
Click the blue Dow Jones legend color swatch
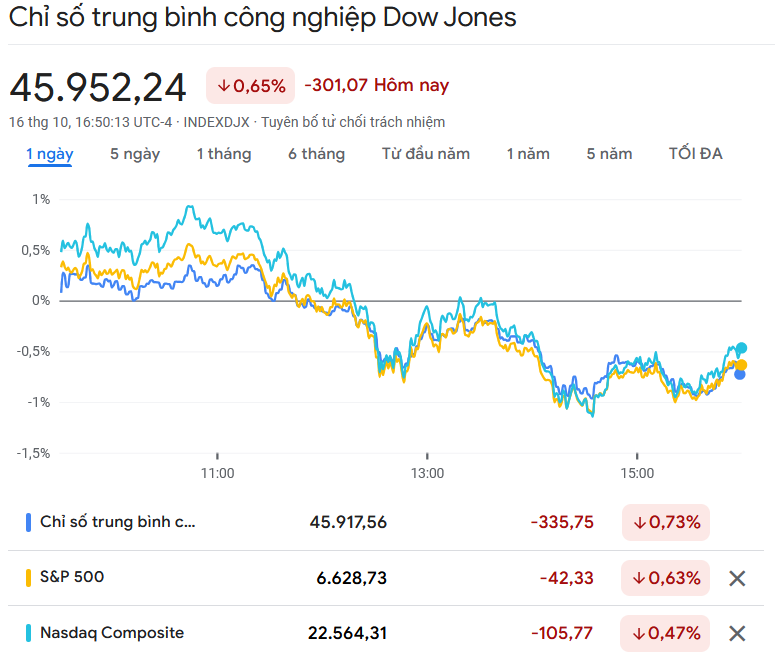pyautogui.click(x=28, y=522)
